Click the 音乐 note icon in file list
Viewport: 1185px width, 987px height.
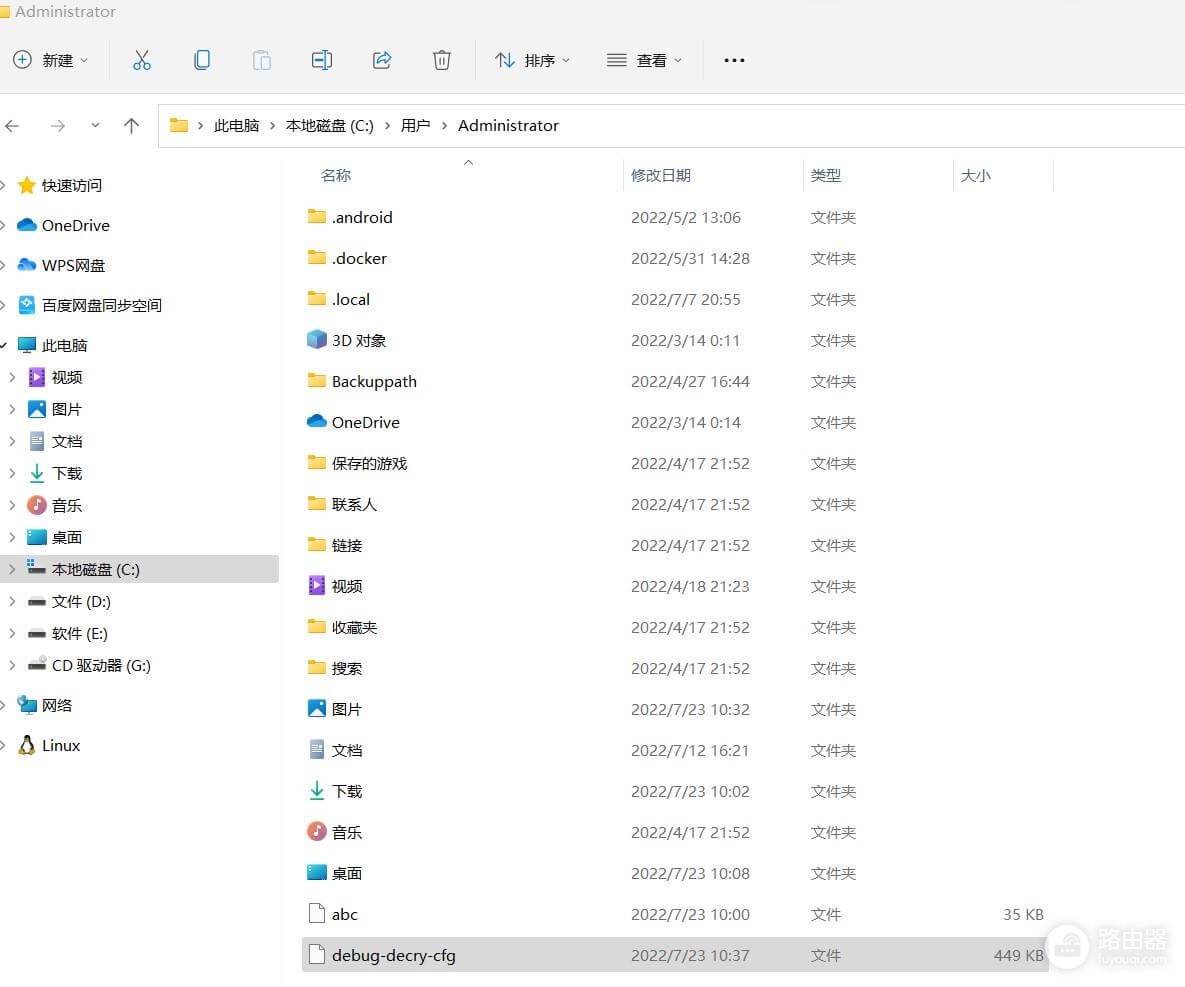317,832
